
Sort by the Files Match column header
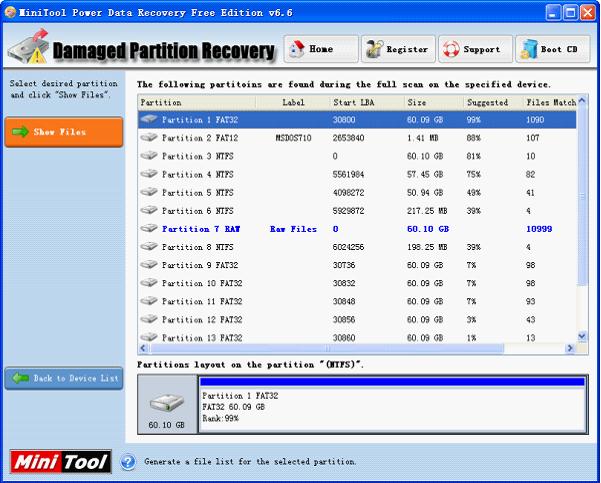[x=549, y=102]
